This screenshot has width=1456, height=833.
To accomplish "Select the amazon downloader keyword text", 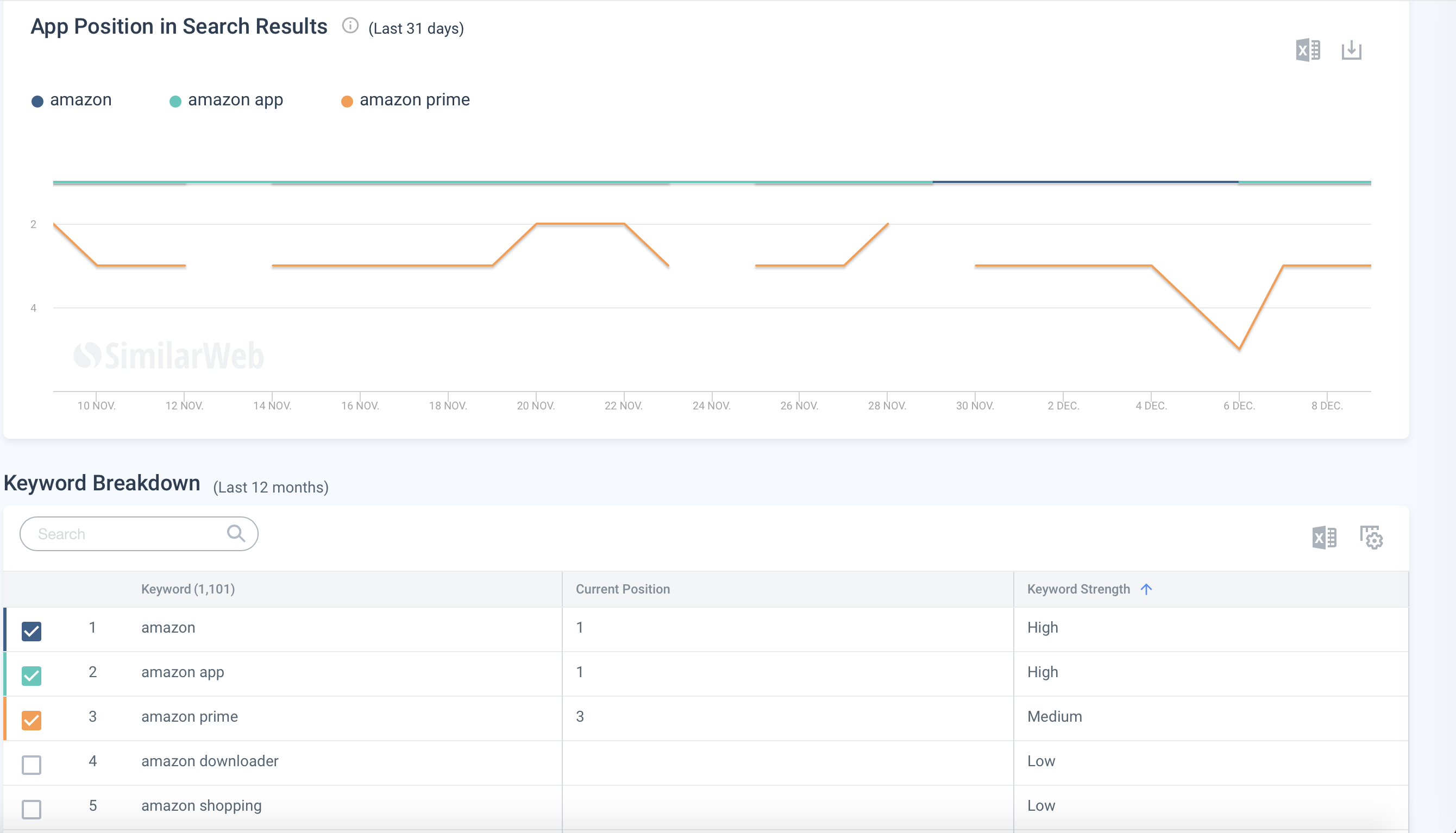I will (x=210, y=761).
